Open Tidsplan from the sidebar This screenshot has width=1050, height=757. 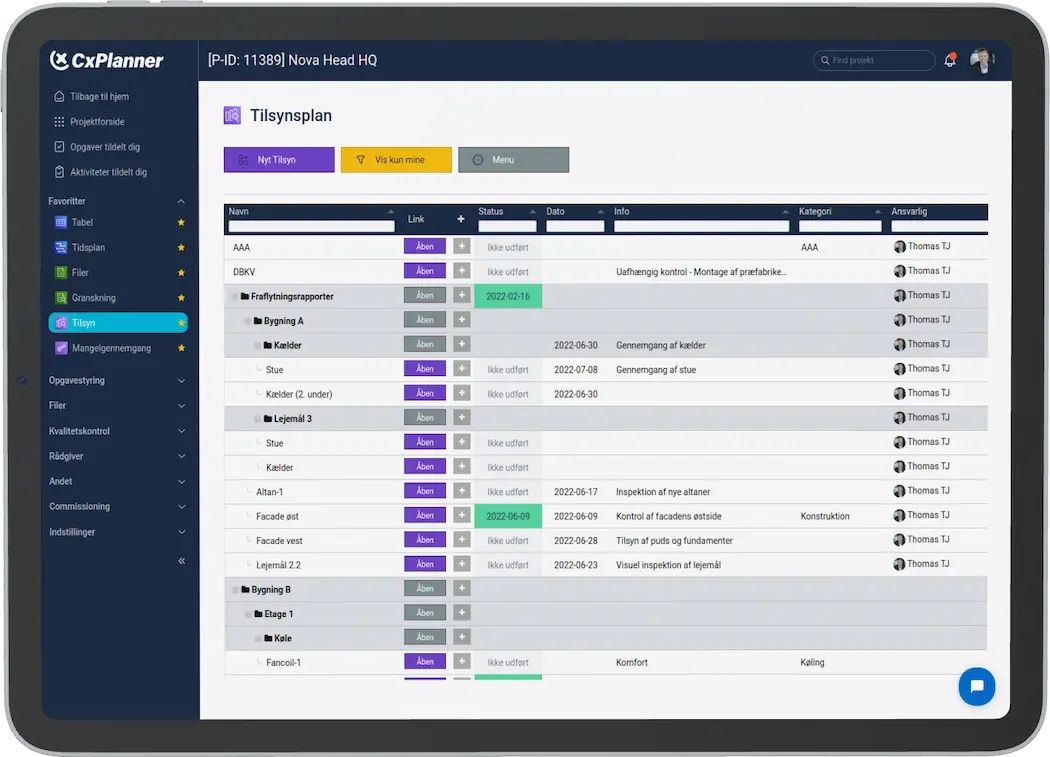88,247
